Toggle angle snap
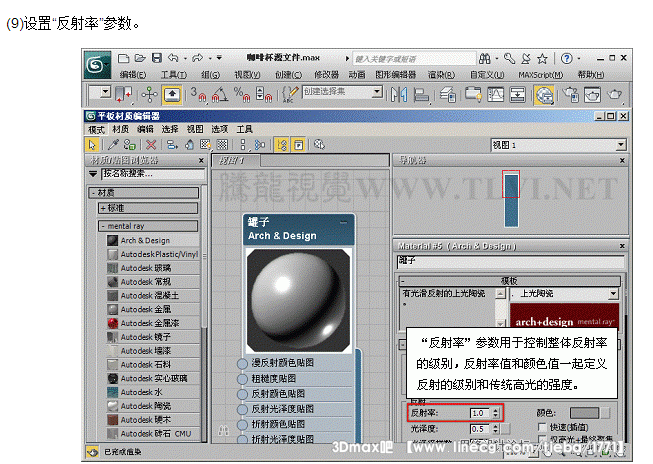653x464 pixels. [x=220, y=95]
